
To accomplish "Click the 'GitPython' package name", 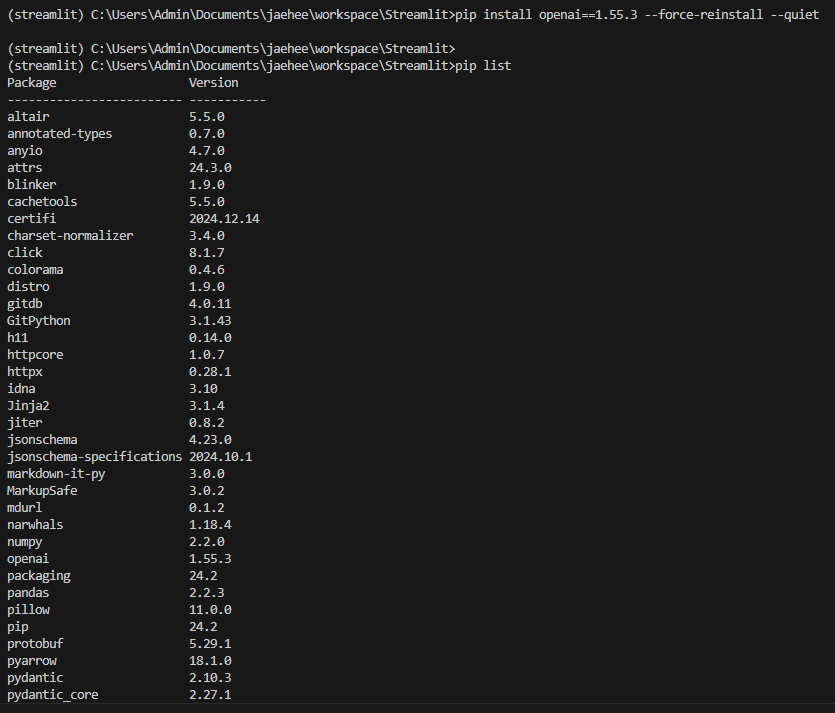I will [38, 321].
